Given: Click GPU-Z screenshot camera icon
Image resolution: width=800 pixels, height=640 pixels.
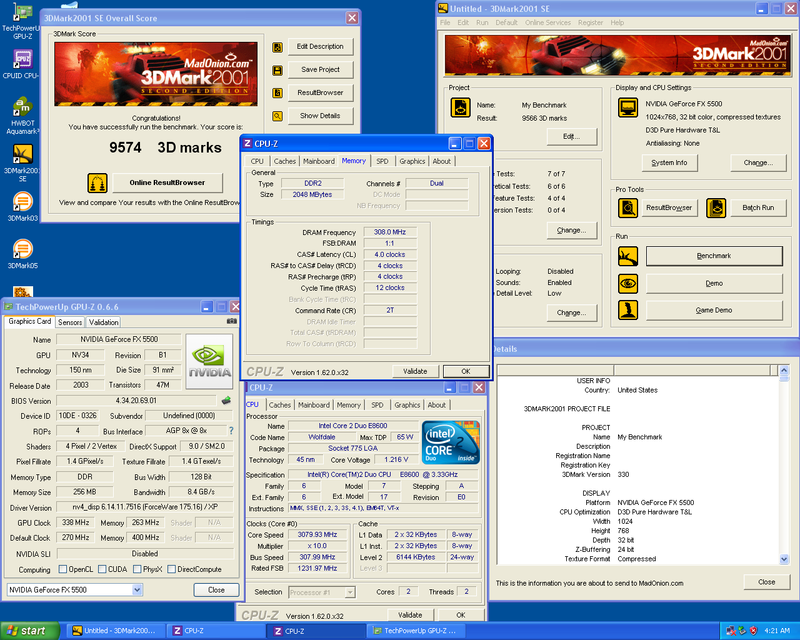Looking at the screenshot, I should click(x=232, y=322).
